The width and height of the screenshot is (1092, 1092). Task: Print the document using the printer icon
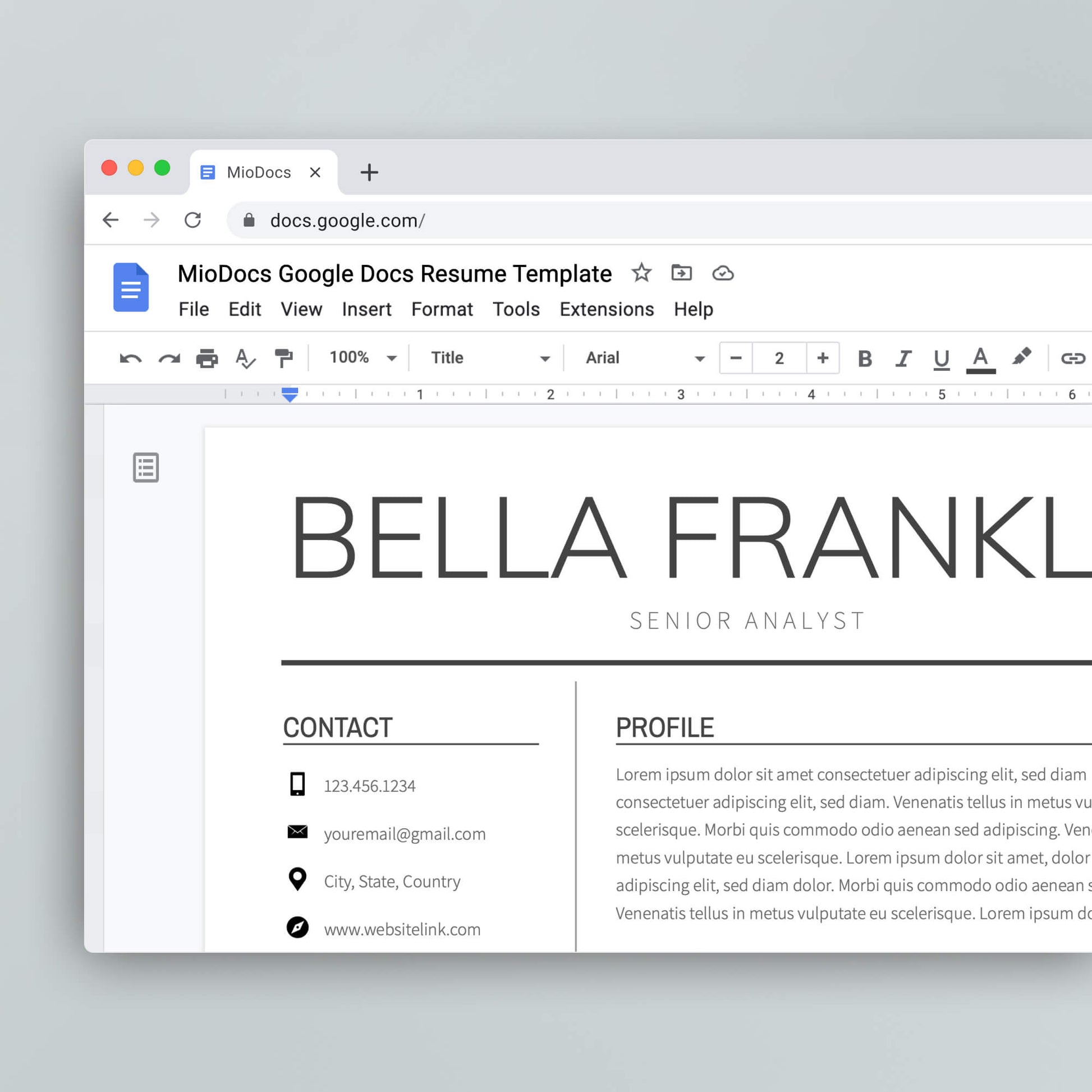(x=207, y=359)
